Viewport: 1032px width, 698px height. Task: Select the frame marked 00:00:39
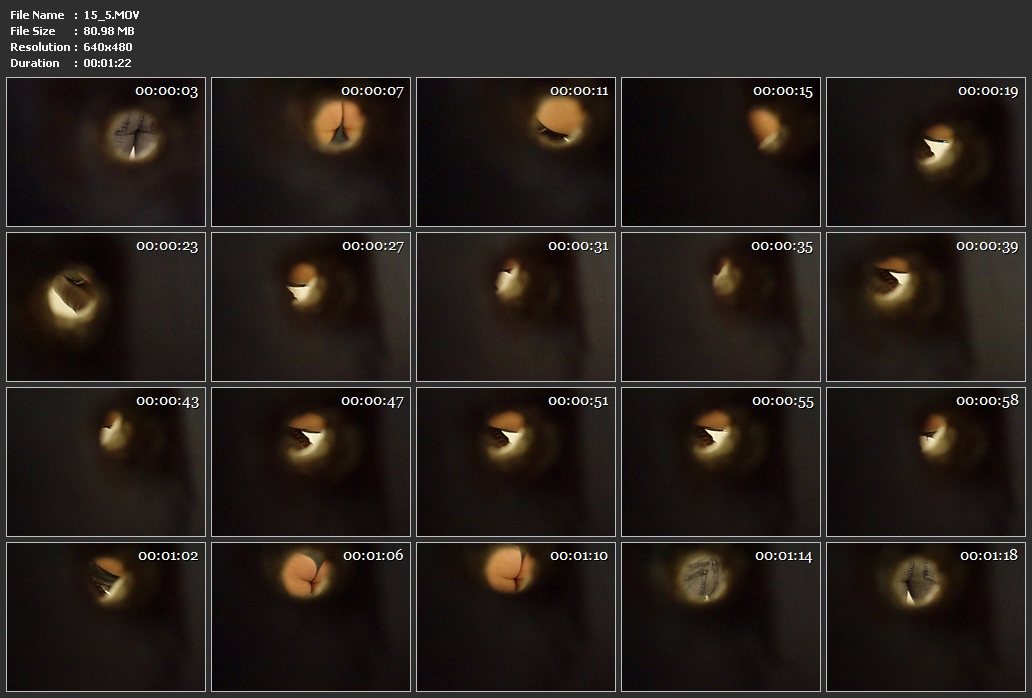click(926, 307)
